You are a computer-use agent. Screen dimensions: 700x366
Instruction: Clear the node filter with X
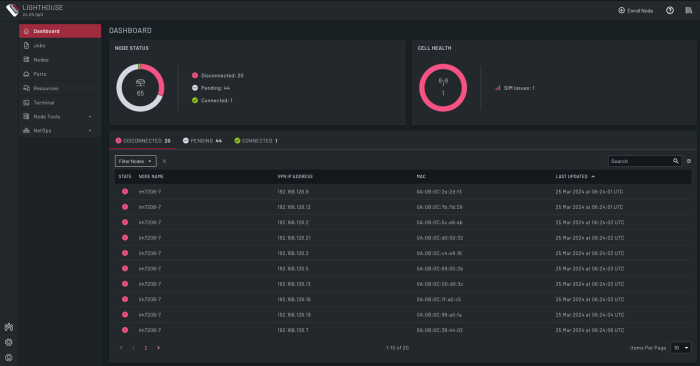pyautogui.click(x=164, y=161)
